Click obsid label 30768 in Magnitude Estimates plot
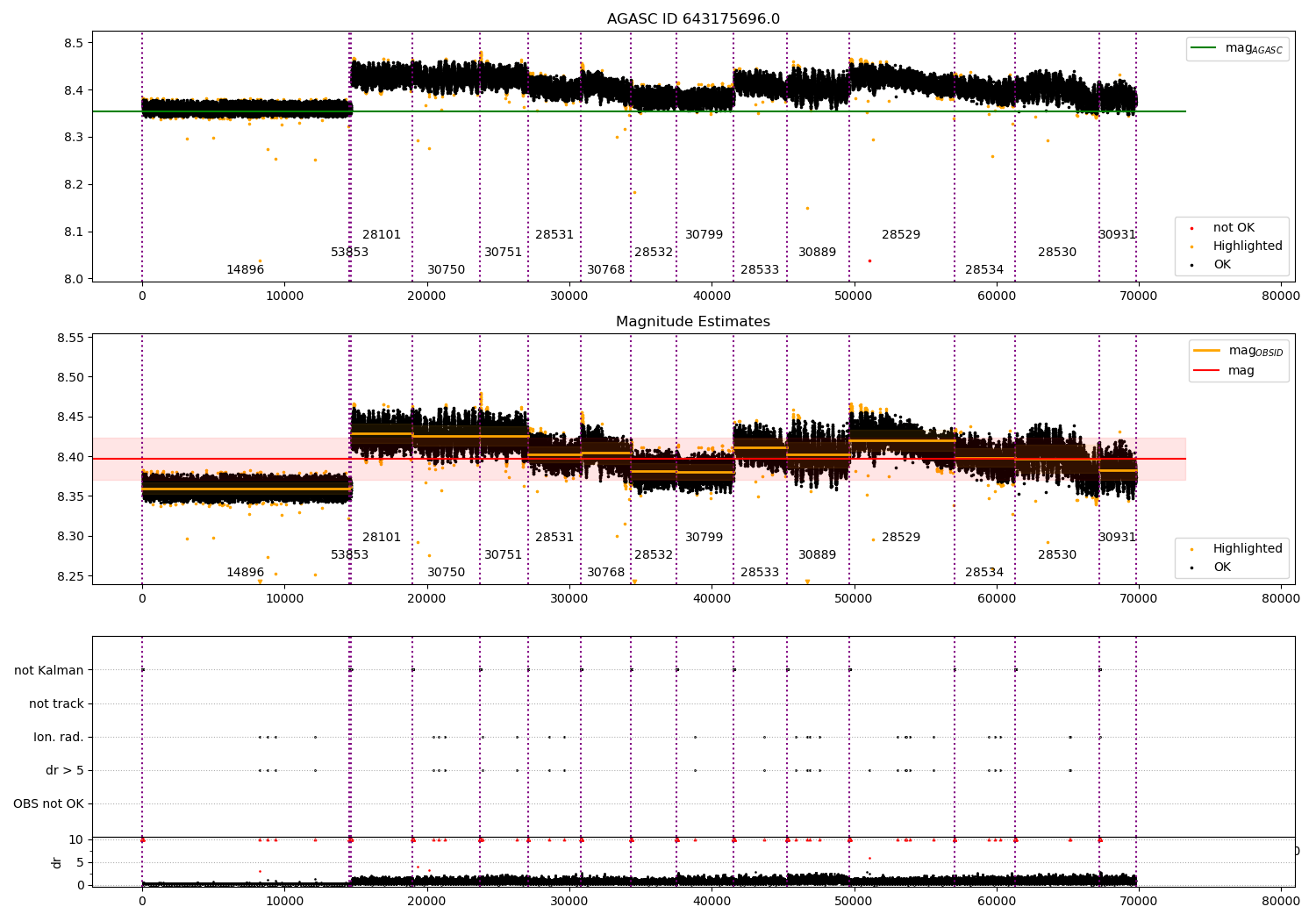 point(605,573)
